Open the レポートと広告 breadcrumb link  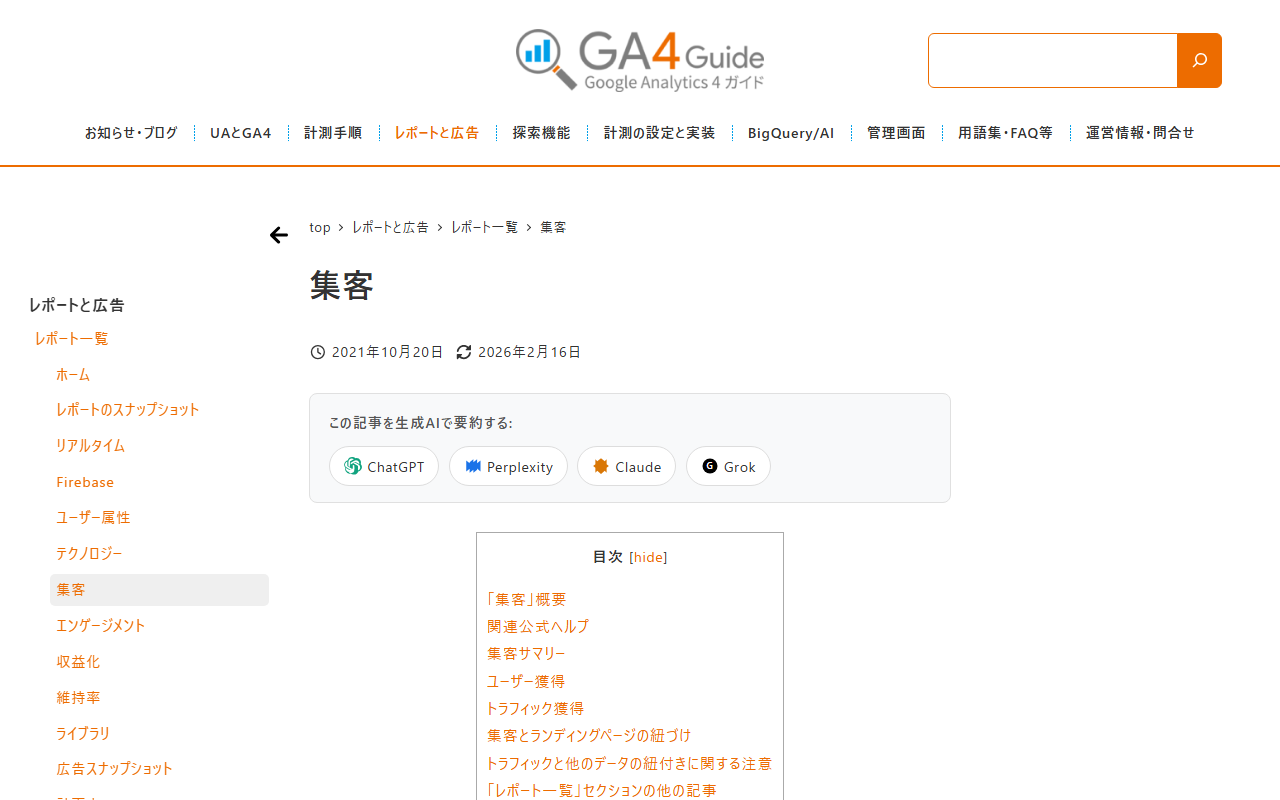pyautogui.click(x=390, y=228)
